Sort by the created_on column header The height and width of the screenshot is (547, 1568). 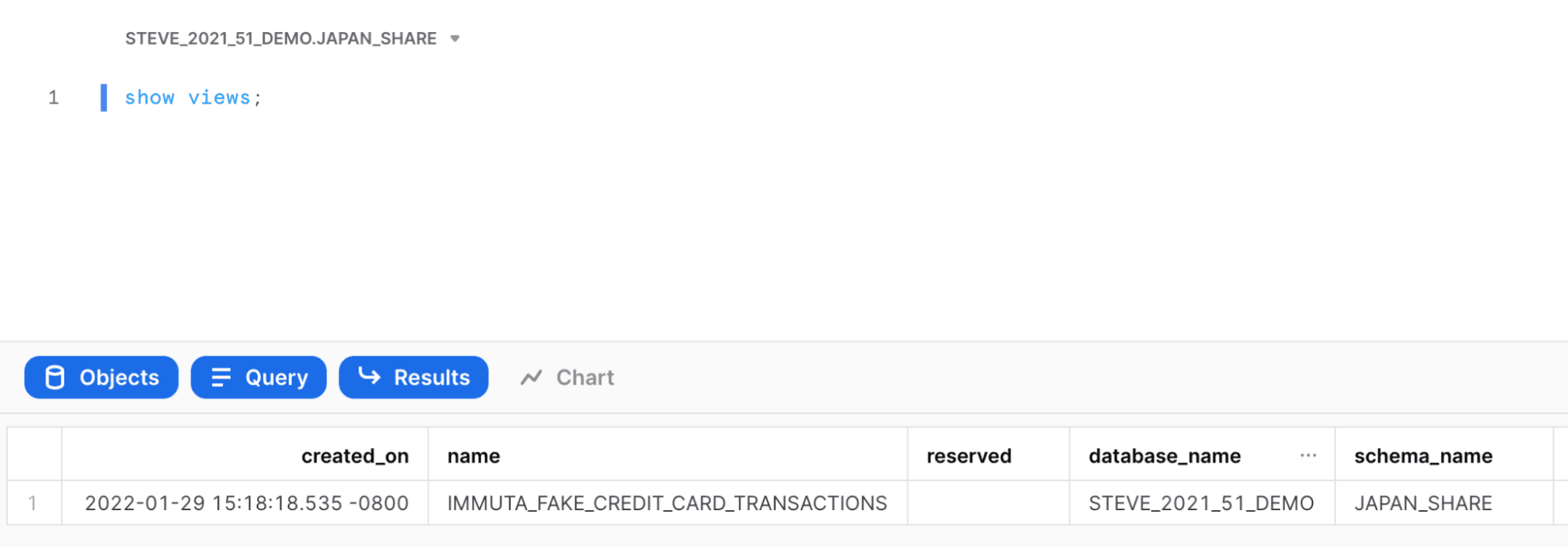[x=355, y=456]
